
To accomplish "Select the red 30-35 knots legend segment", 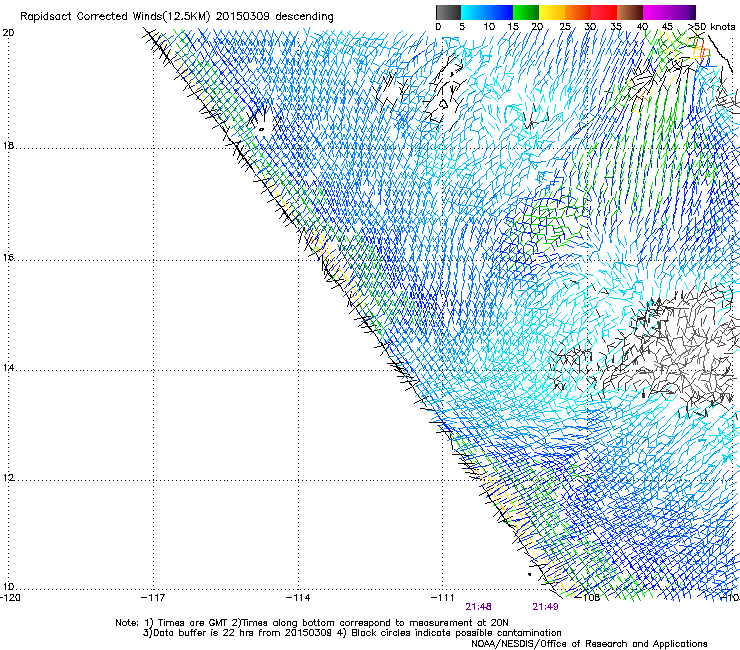I will [604, 12].
